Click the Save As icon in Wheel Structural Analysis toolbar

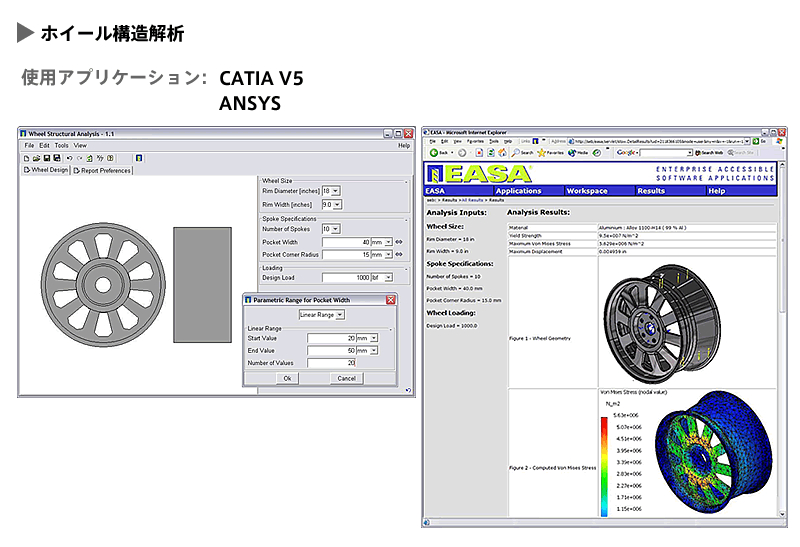[x=57, y=158]
